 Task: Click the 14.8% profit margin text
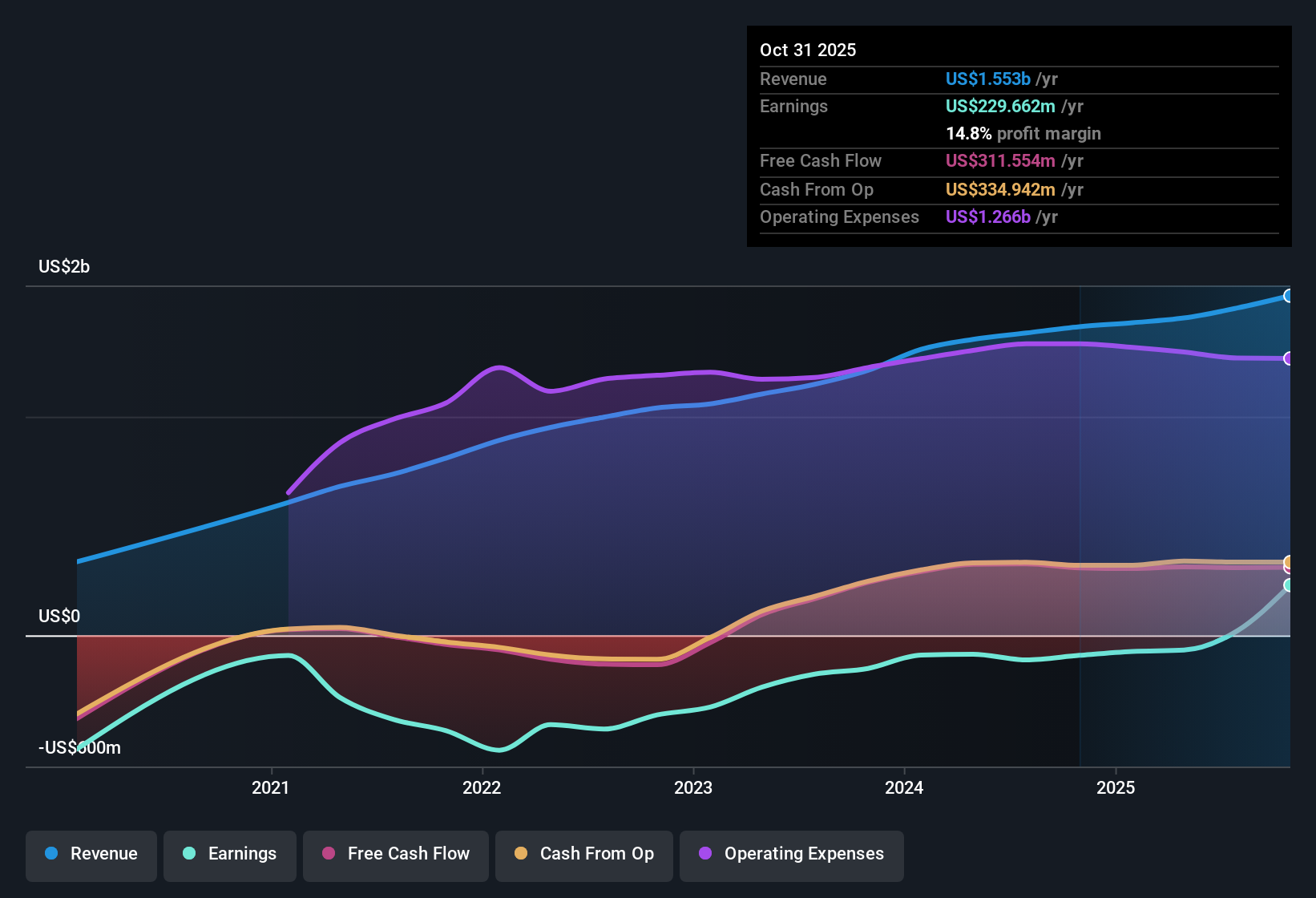click(1023, 133)
